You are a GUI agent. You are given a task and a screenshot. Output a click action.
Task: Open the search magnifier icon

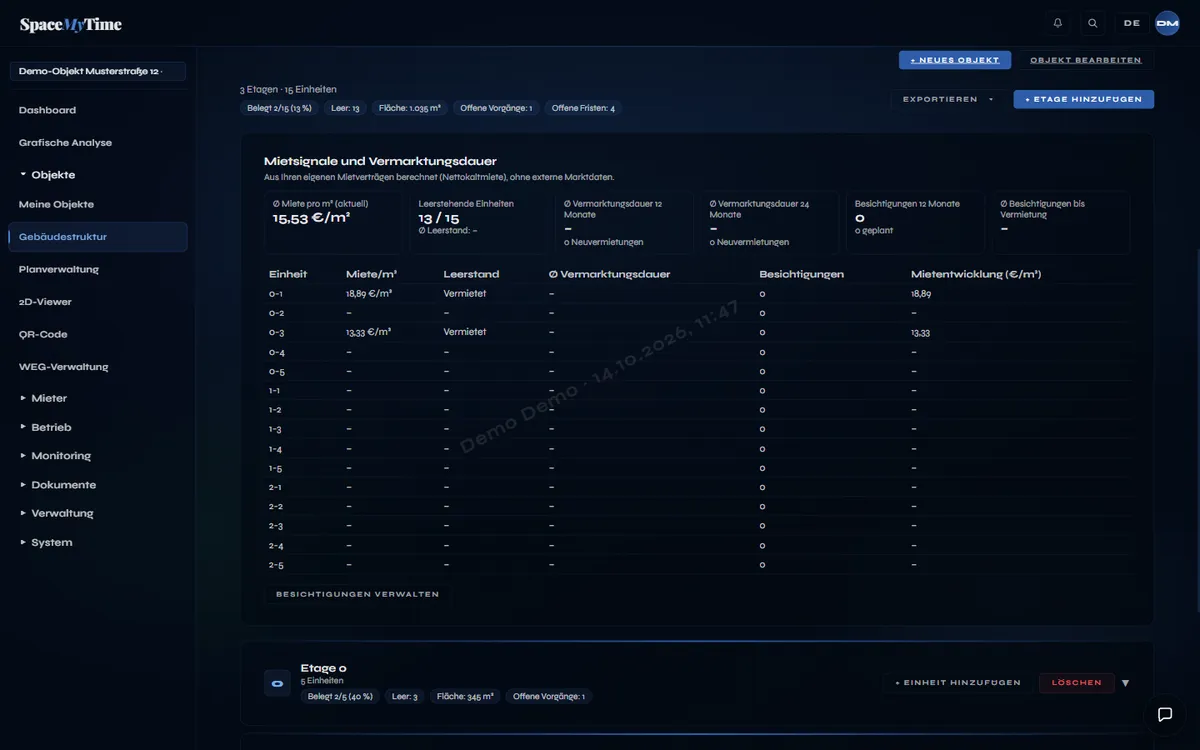[1093, 23]
